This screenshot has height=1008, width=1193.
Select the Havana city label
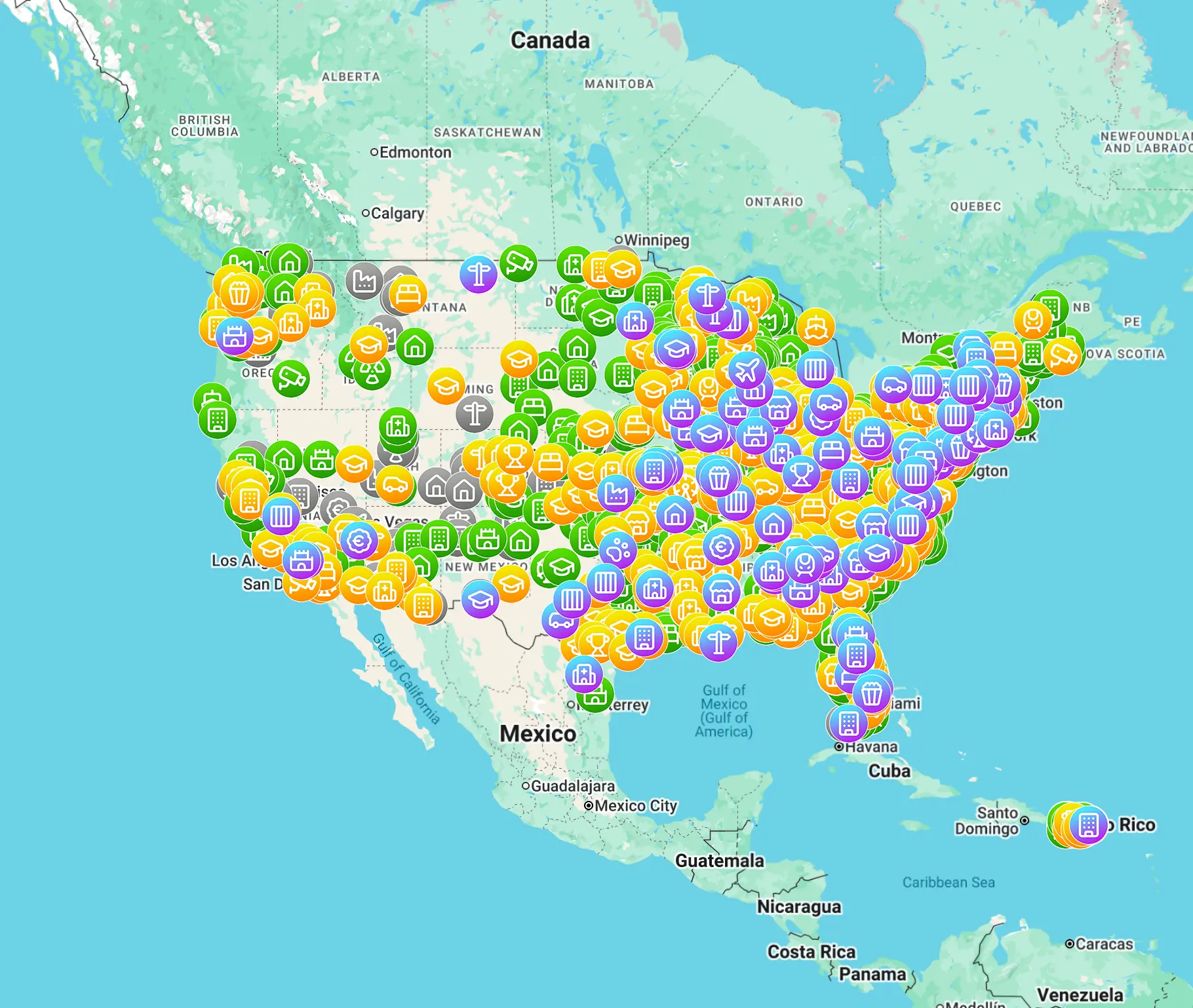[x=870, y=746]
